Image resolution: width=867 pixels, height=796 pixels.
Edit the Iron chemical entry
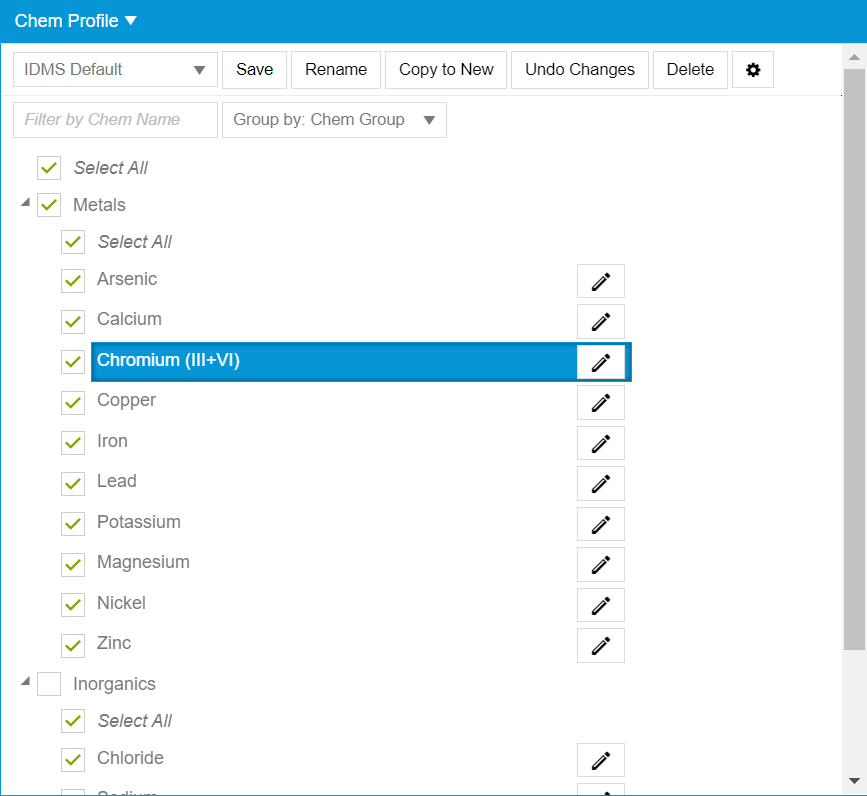pos(600,443)
